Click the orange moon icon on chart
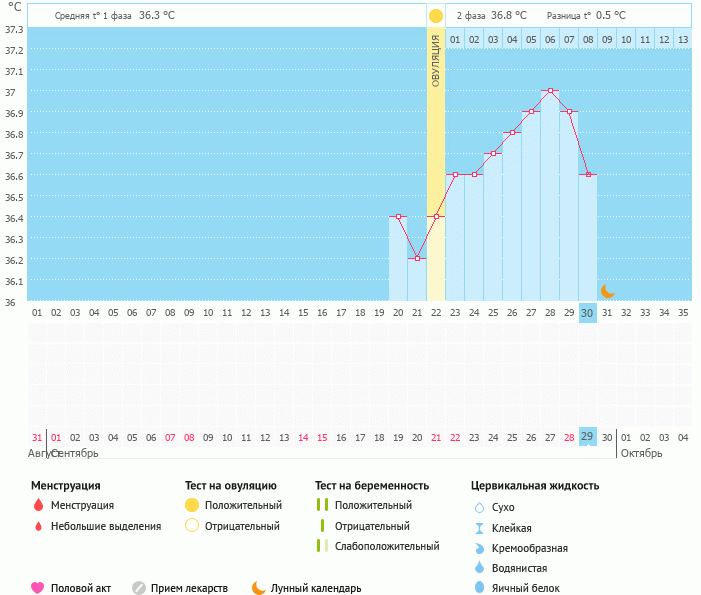The height and width of the screenshot is (595, 701). 607,290
